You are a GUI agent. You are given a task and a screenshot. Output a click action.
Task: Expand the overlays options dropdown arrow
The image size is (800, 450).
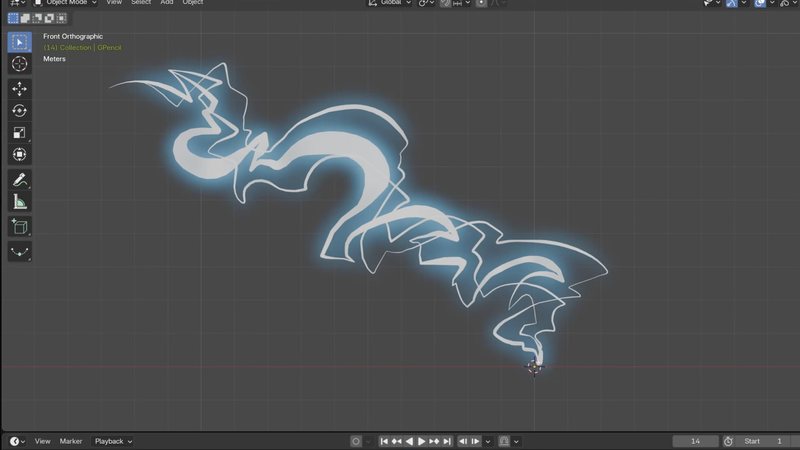coord(772,3)
